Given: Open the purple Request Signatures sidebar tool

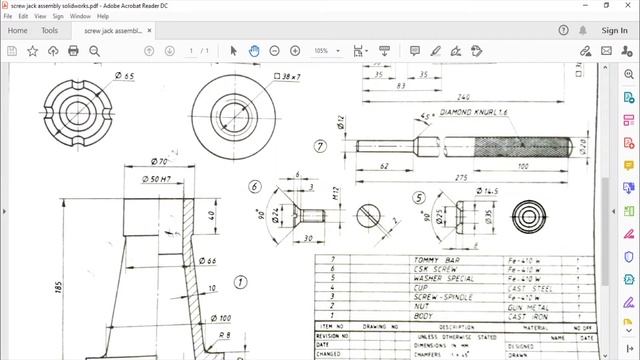Looking at the screenshot, I should [x=629, y=302].
